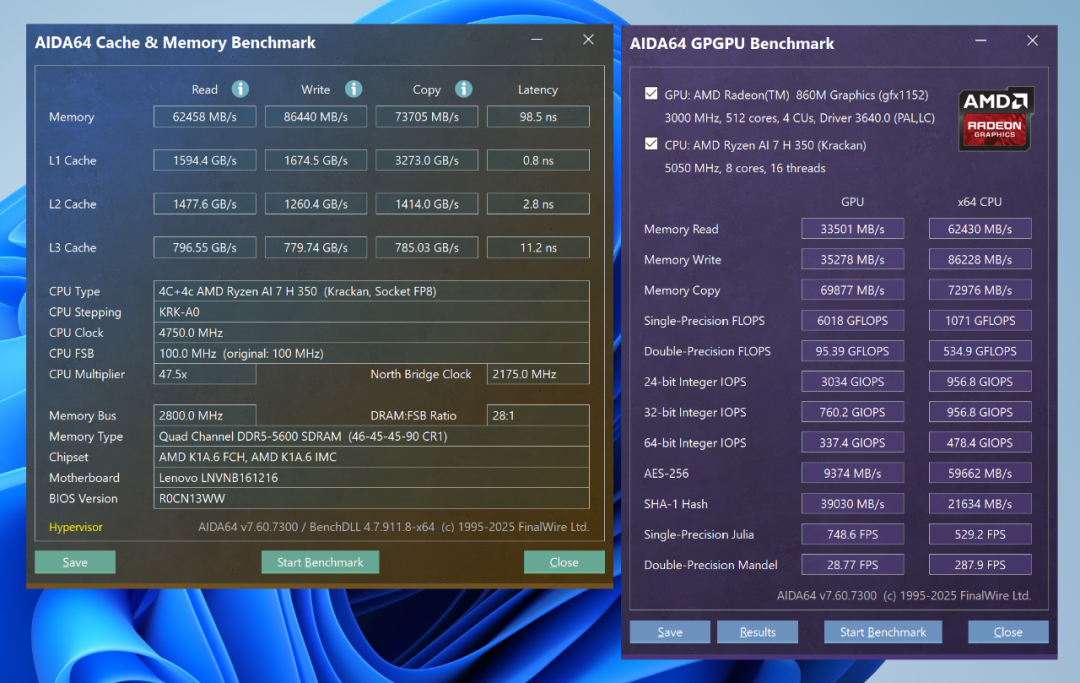This screenshot has height=683, width=1080.
Task: Click L2 Cache read 1477.6 GB/s
Action: click(205, 204)
